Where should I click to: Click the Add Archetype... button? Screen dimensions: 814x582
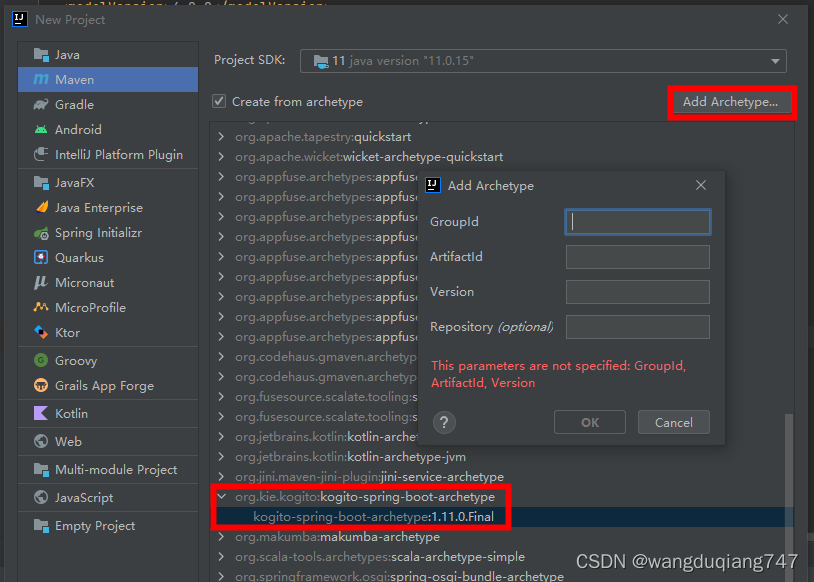pos(730,102)
